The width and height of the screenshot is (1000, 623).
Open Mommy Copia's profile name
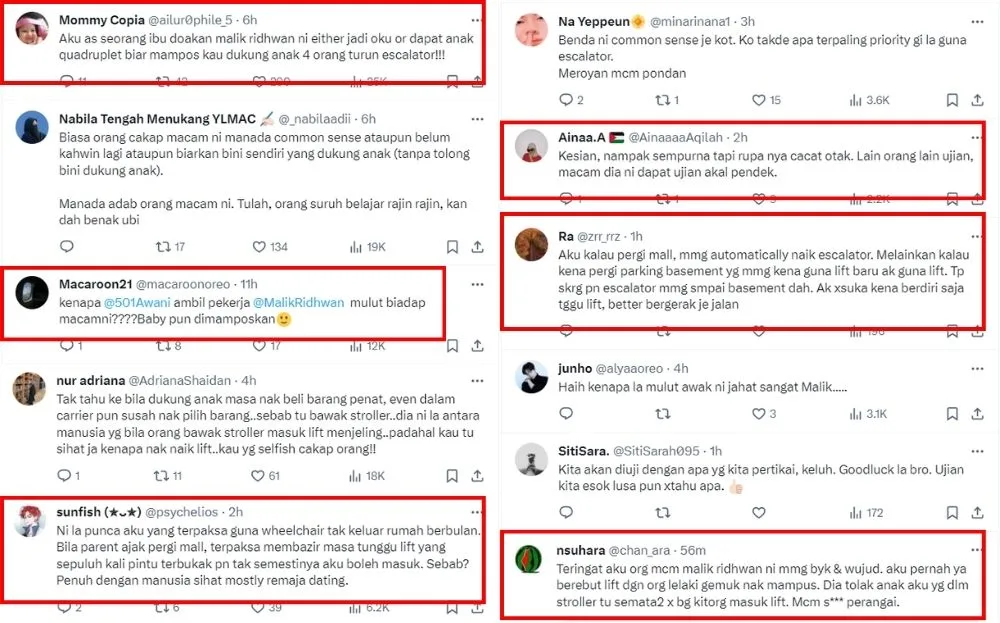pos(100,20)
